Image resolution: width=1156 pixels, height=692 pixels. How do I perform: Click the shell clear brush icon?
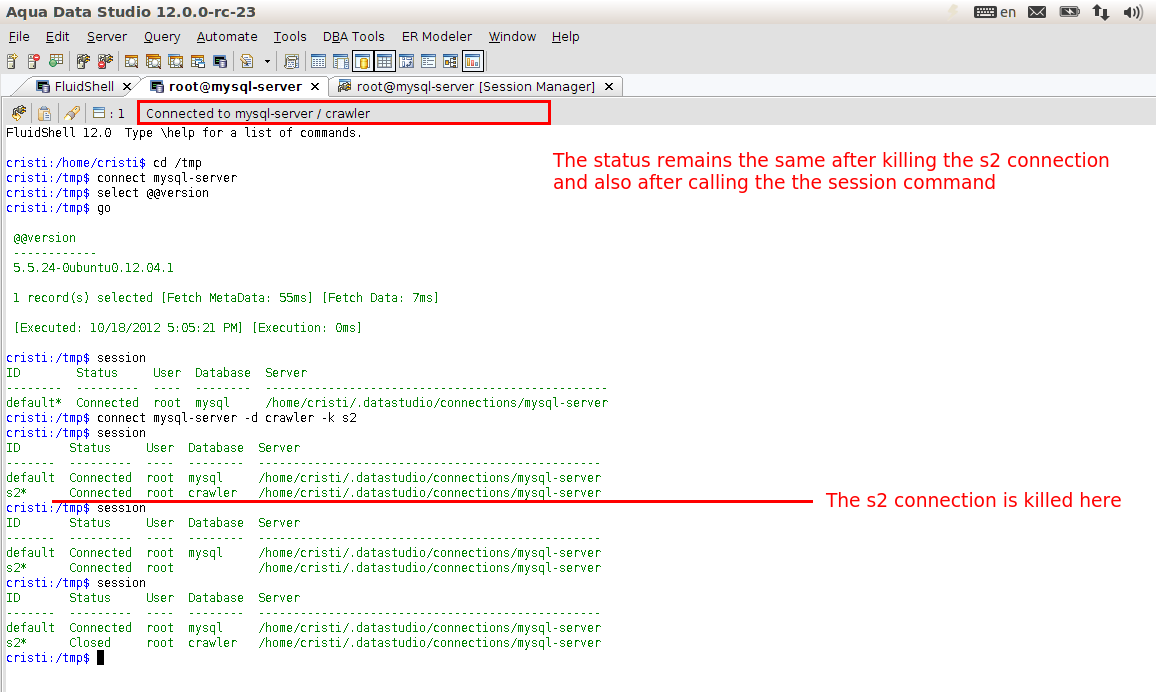72,113
